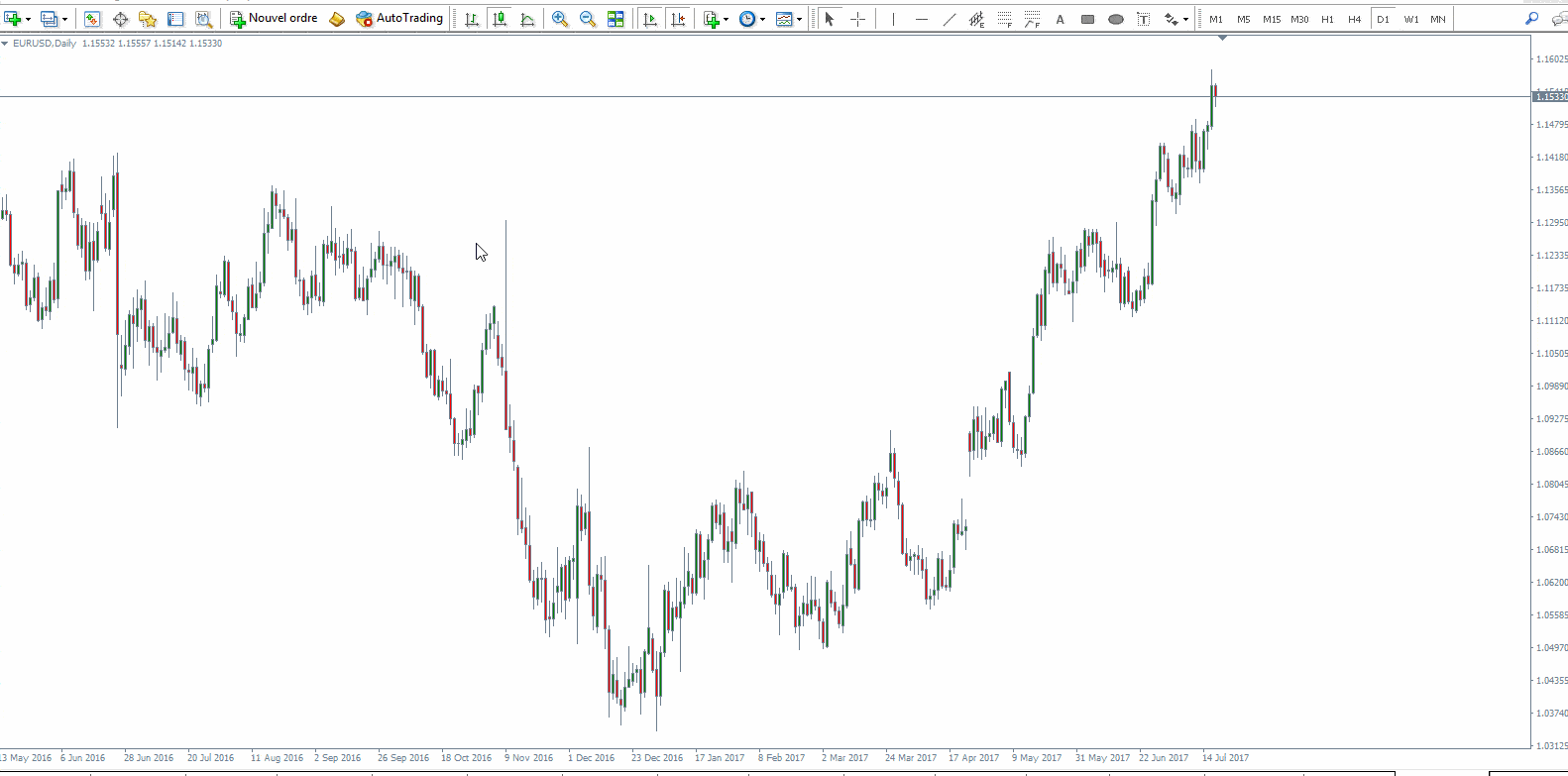Click the Nouvel ordre button
The height and width of the screenshot is (776, 1568).
click(274, 19)
